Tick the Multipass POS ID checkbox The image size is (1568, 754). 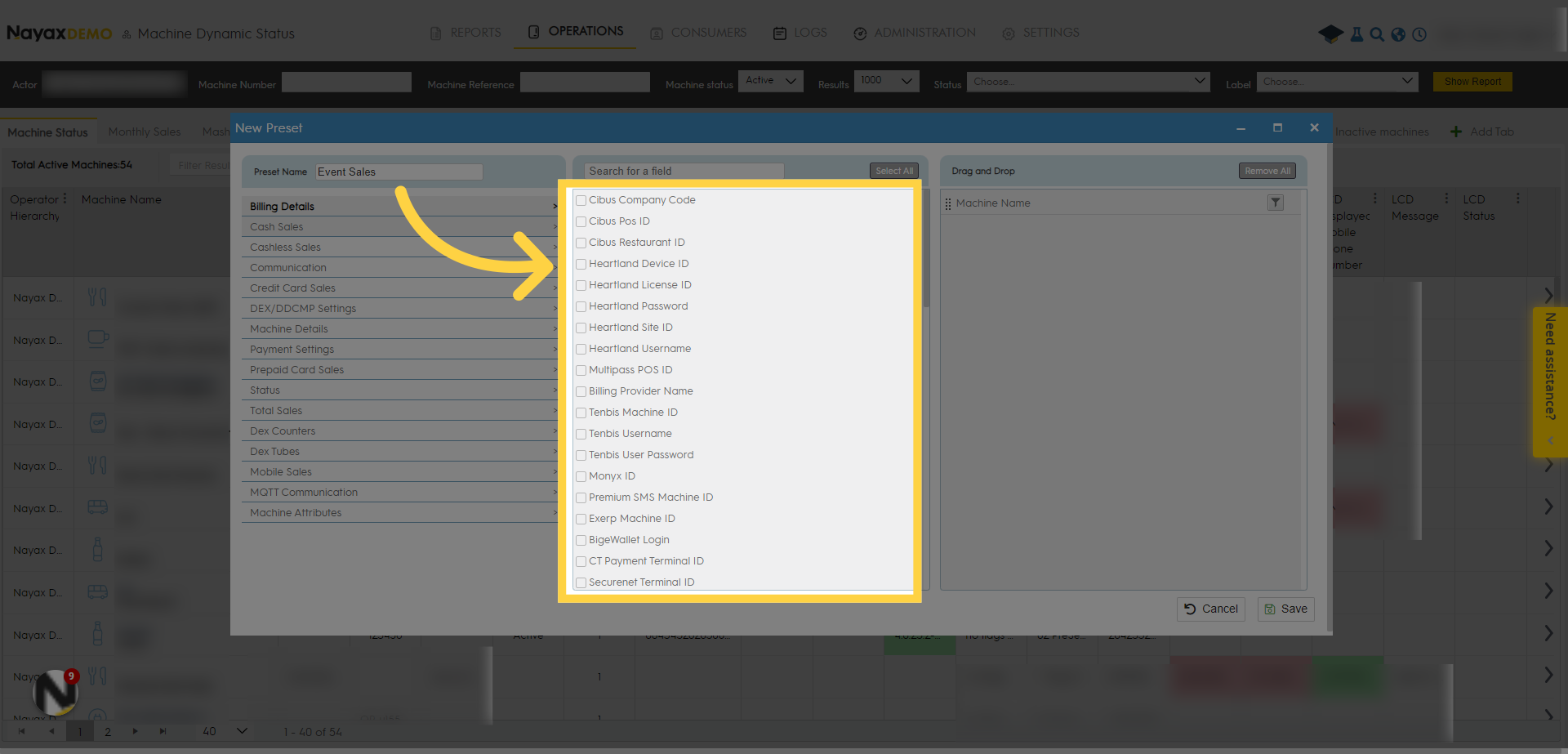pos(581,370)
